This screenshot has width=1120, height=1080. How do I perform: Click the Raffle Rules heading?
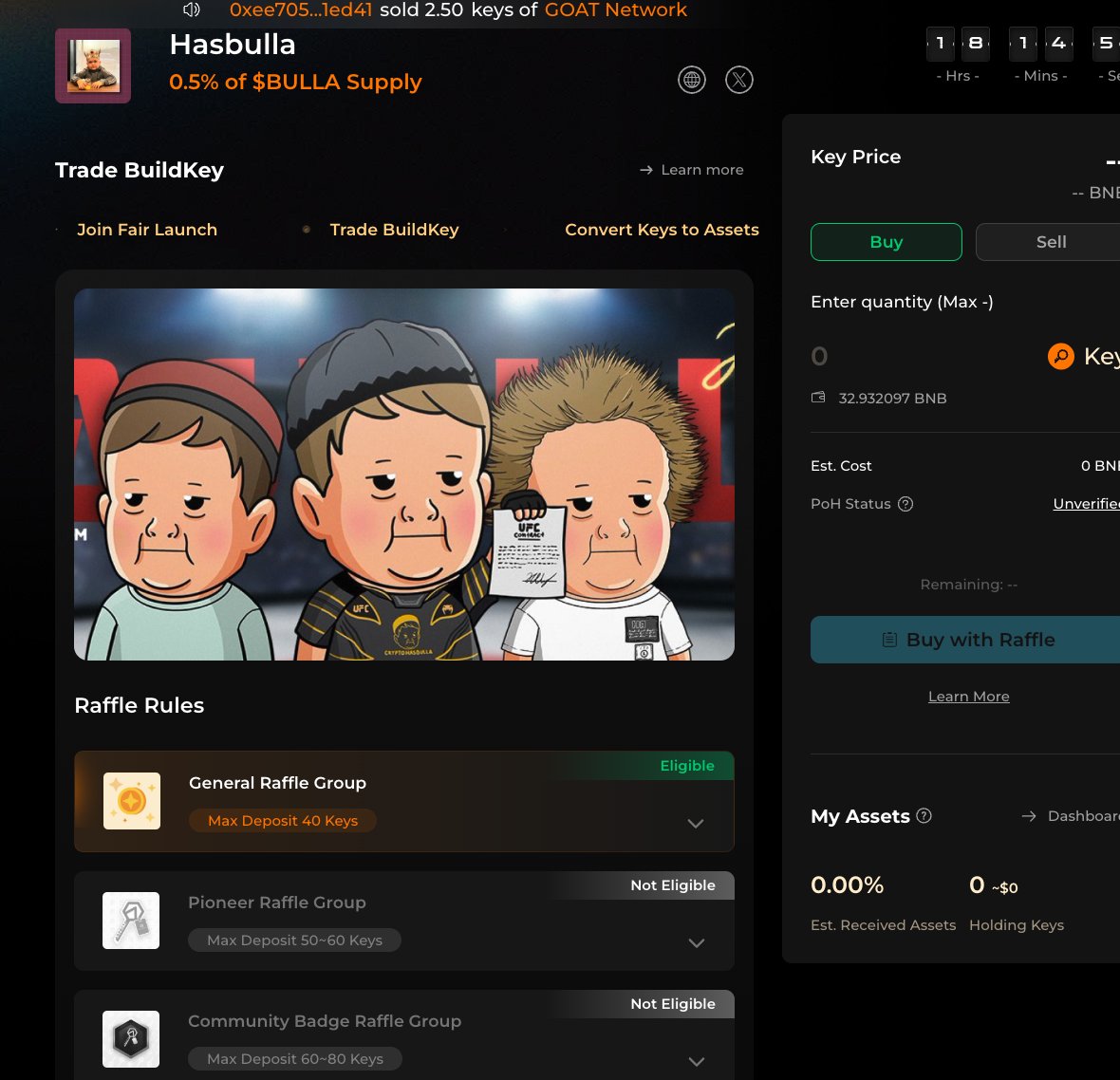(140, 706)
